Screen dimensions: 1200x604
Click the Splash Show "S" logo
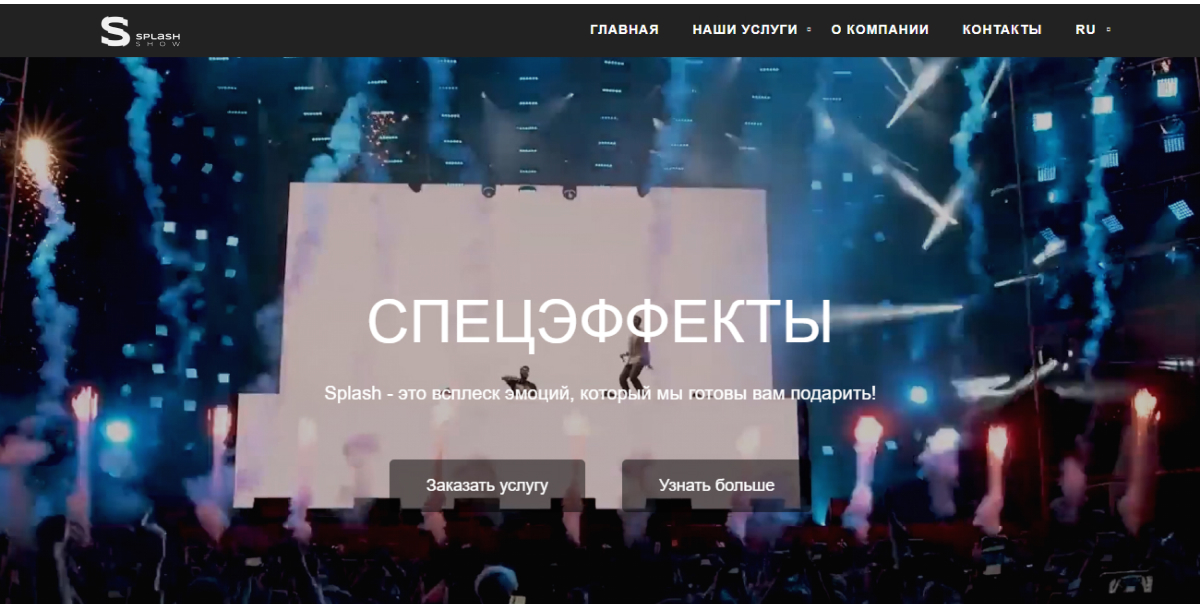coord(115,31)
